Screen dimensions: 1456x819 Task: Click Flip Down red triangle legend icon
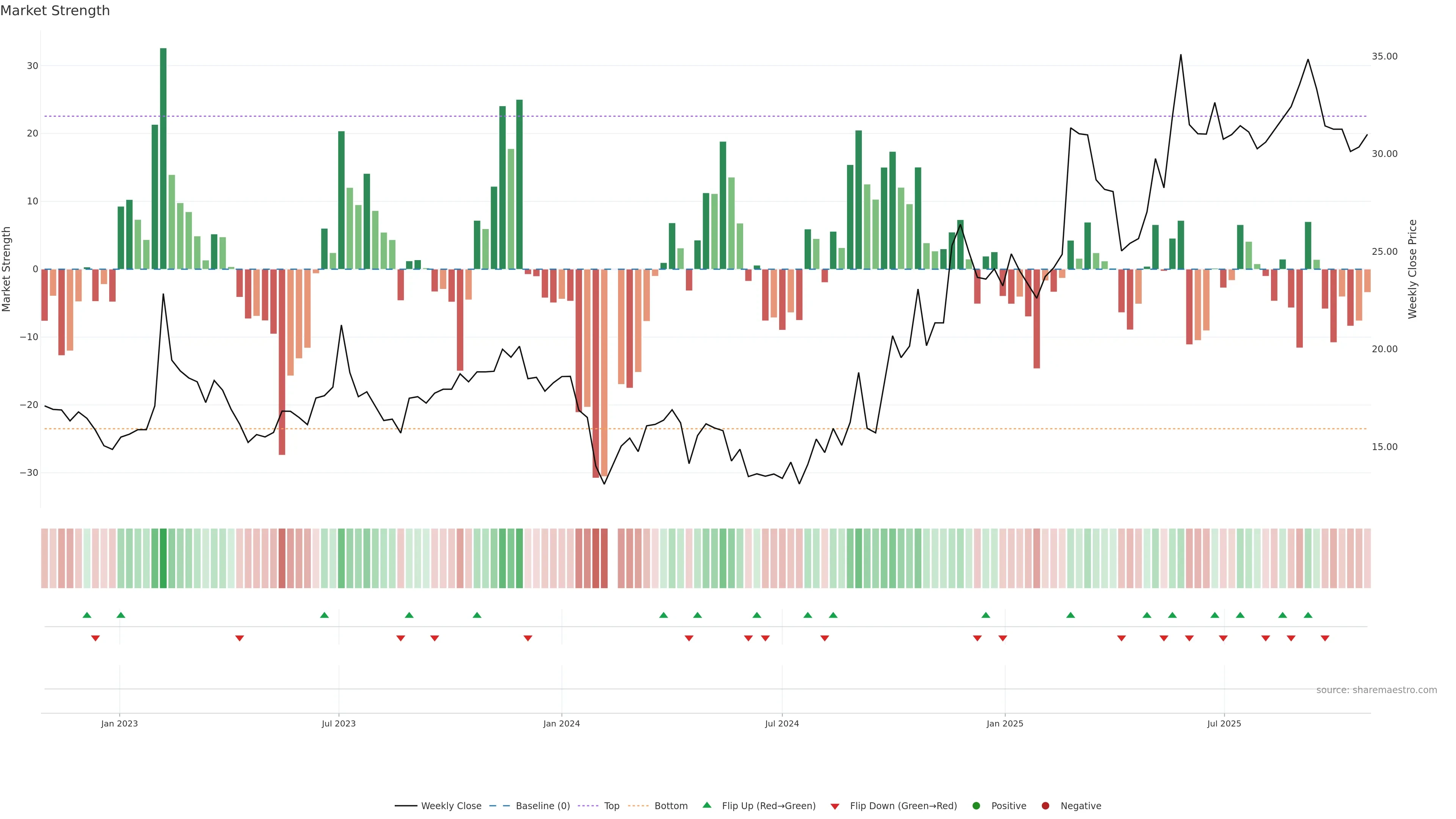[835, 806]
